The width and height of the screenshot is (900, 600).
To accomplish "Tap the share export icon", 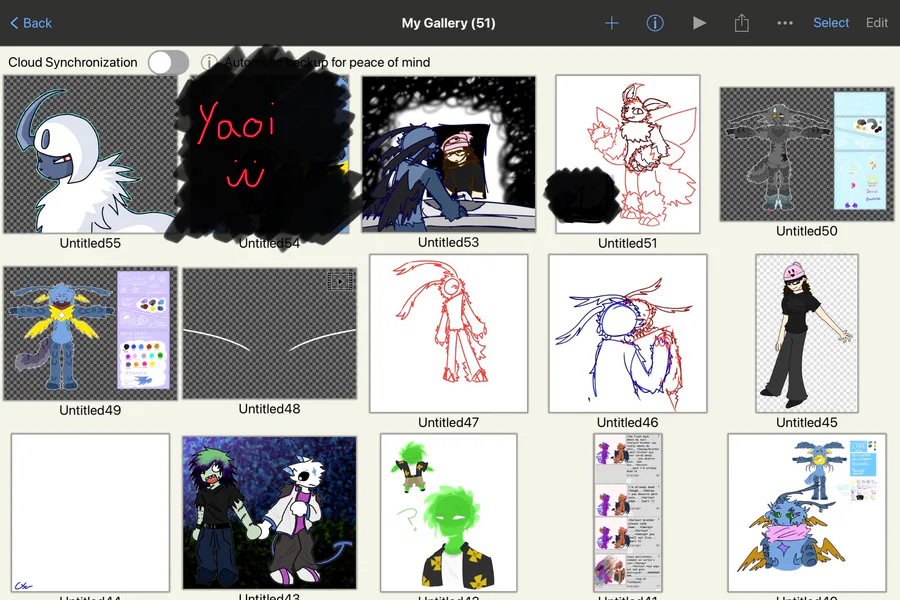I will tap(742, 23).
